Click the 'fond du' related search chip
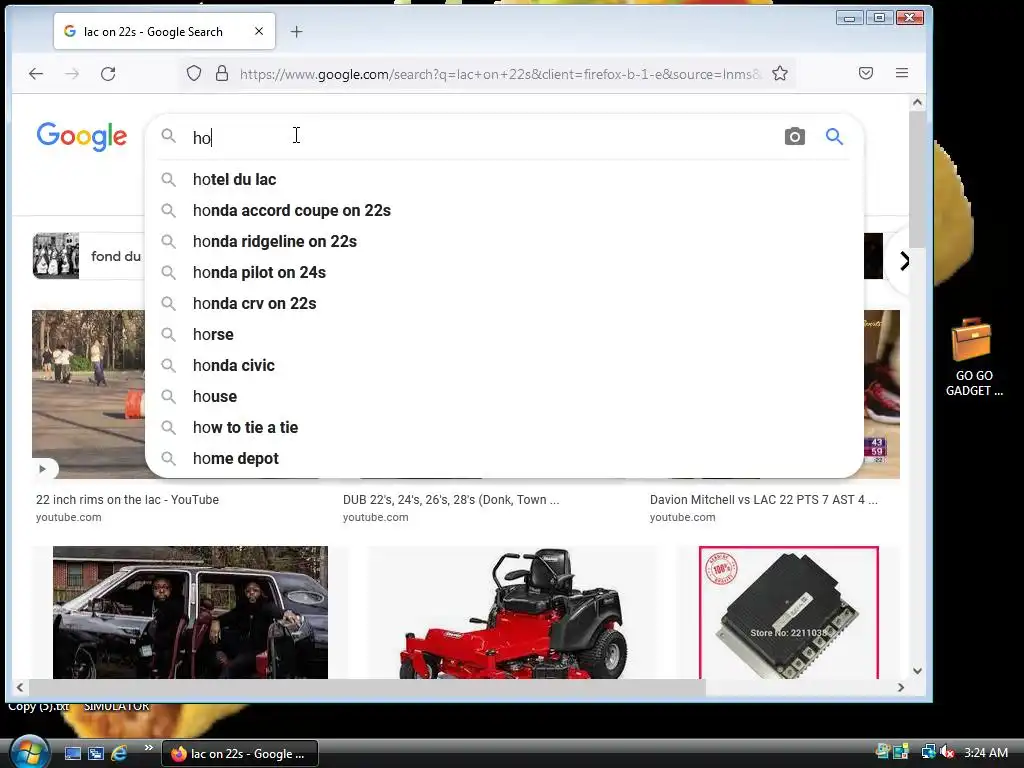 88,256
